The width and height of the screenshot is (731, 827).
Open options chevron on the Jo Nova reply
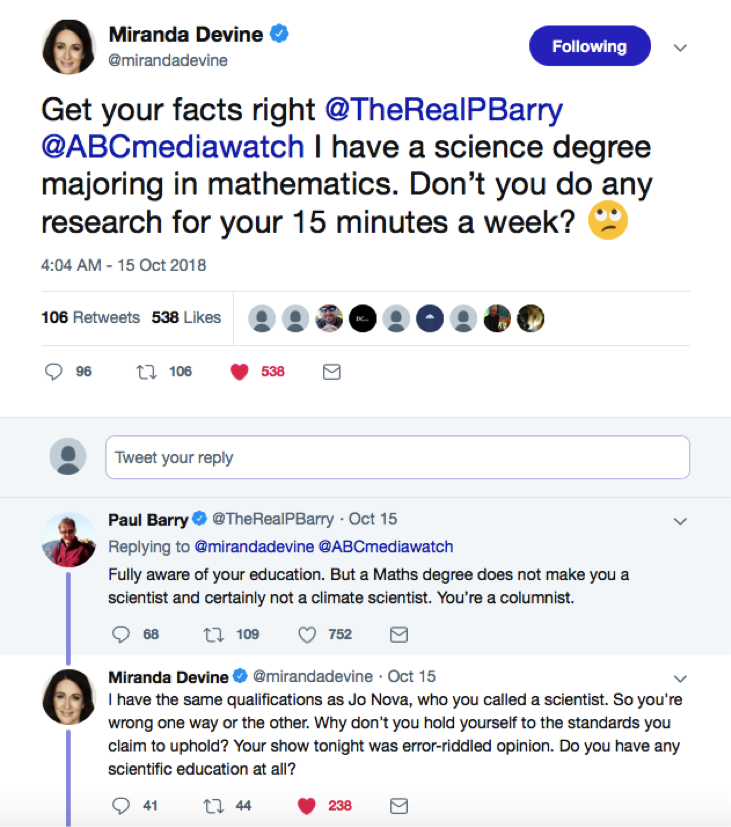coord(680,678)
